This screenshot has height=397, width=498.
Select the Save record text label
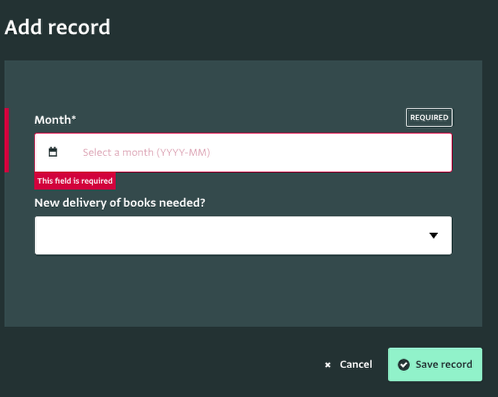444,364
